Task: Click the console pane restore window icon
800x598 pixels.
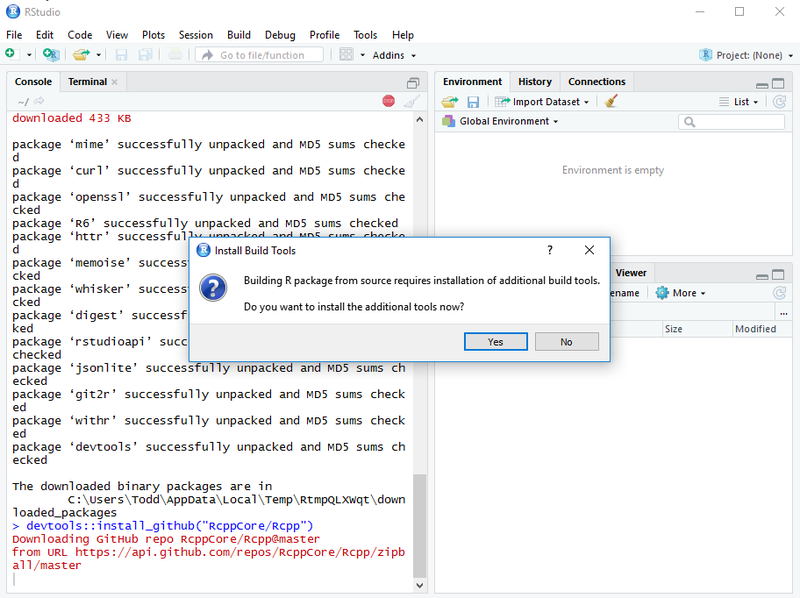Action: tap(413, 83)
